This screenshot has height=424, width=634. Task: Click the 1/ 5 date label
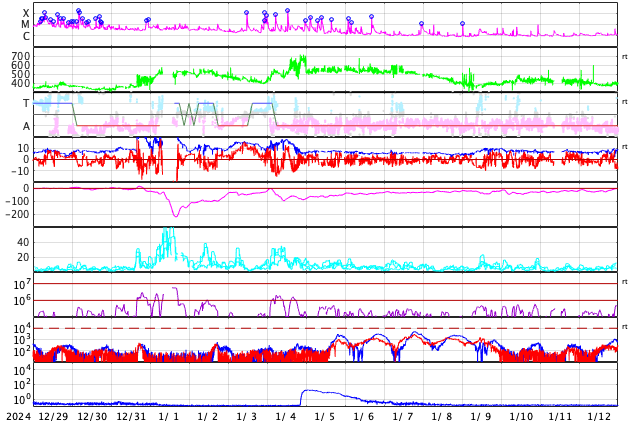[x=325, y=416]
